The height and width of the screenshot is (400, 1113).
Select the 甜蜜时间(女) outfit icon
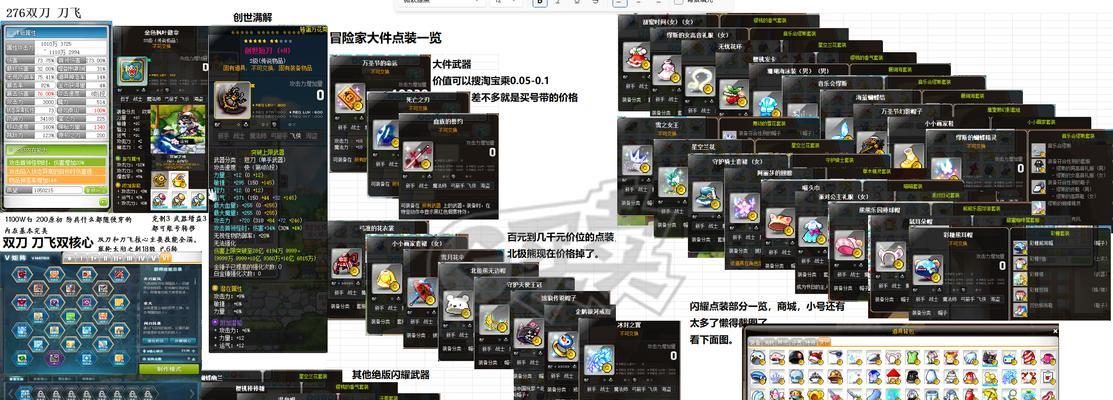point(637,57)
